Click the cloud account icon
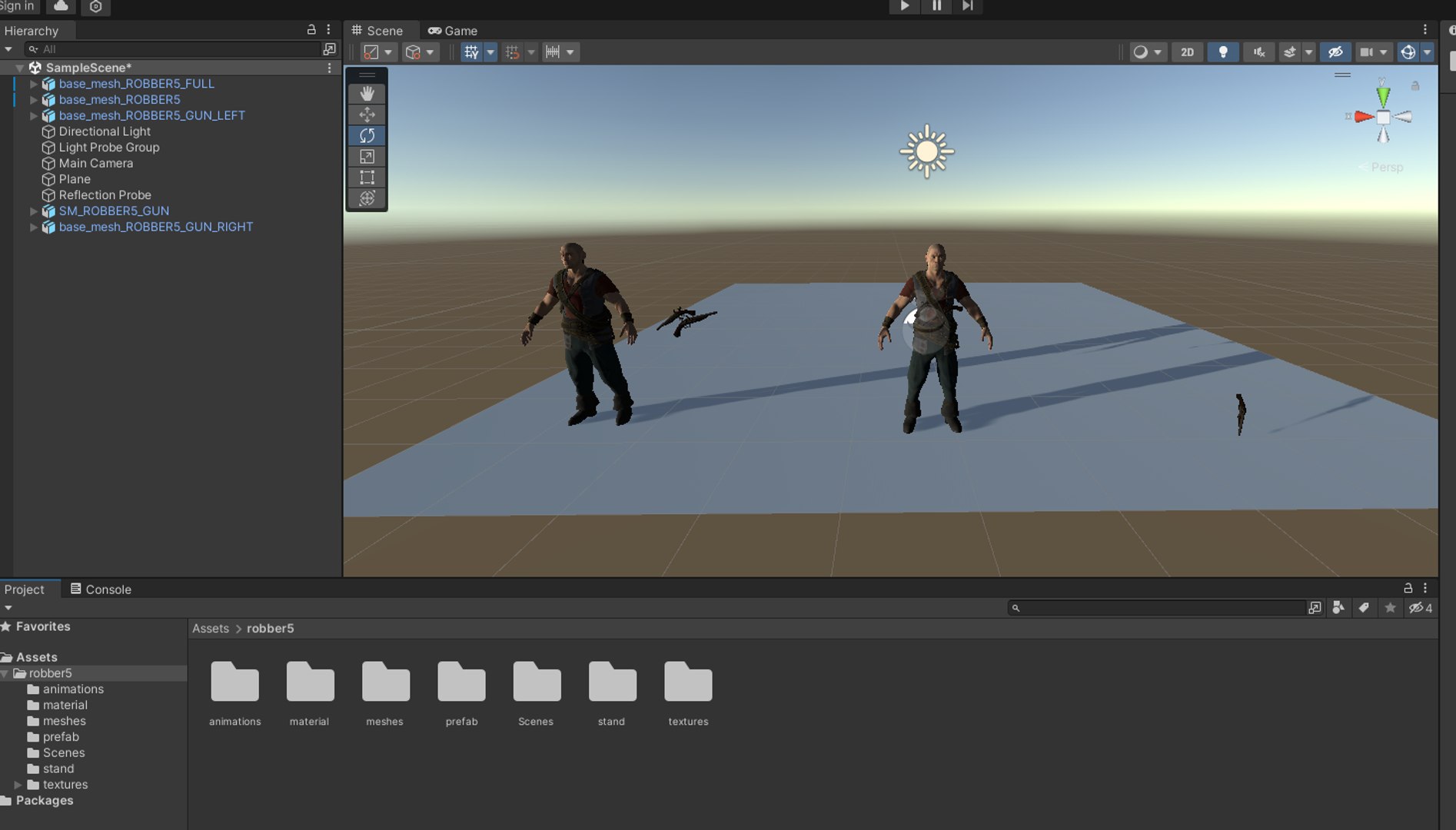 click(x=61, y=6)
